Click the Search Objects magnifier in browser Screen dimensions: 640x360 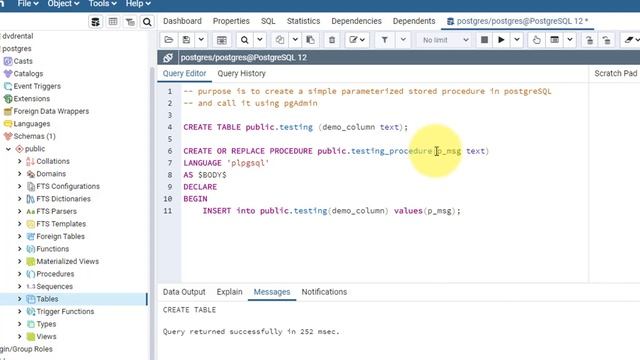point(147,22)
